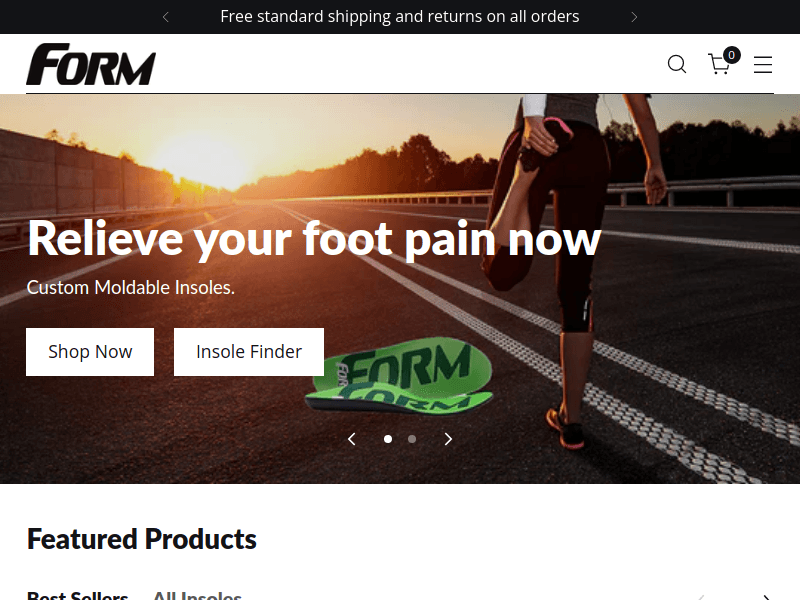Select the first slide indicator dot
Viewport: 800px width, 600px height.
388,439
